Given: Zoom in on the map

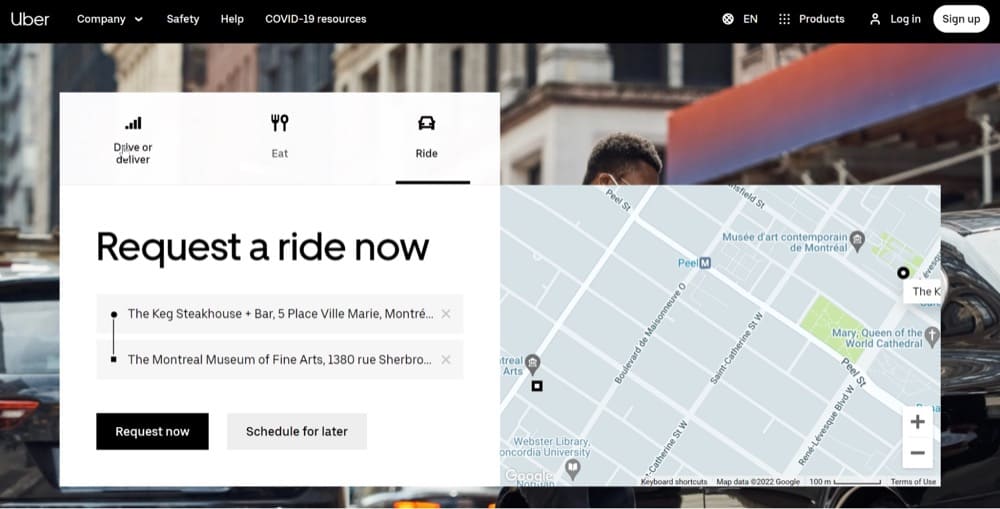Looking at the screenshot, I should [917, 422].
